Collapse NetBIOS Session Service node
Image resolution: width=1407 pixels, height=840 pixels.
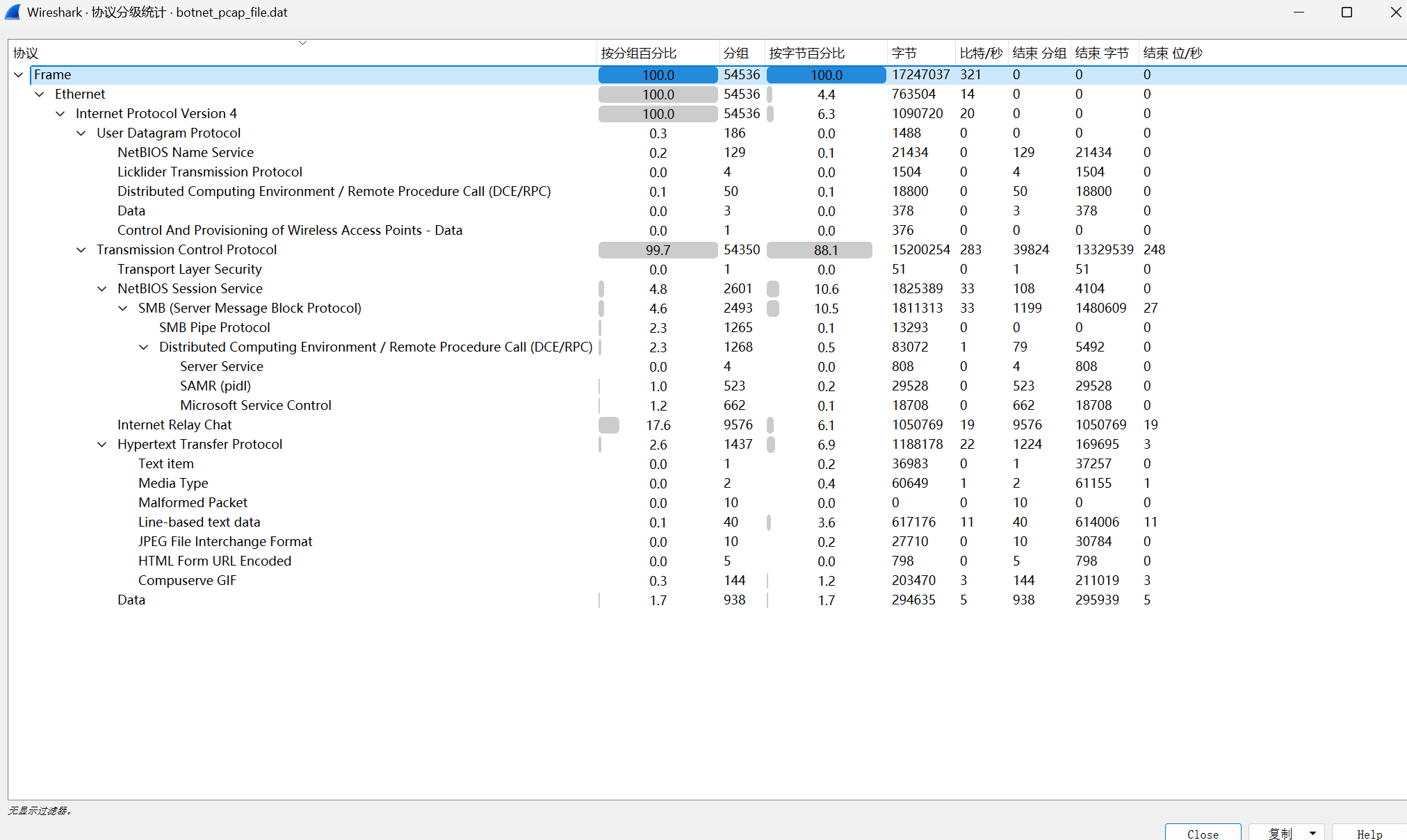pyautogui.click(x=102, y=289)
